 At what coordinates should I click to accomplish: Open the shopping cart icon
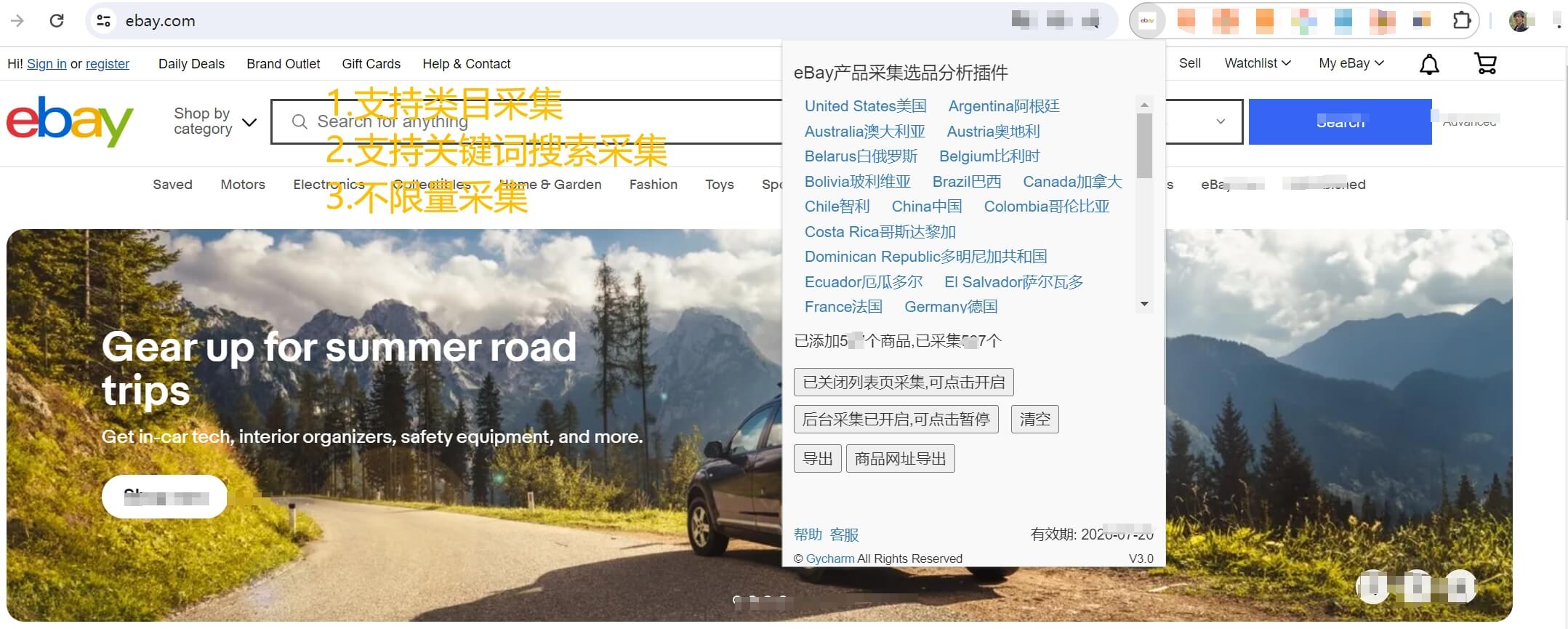[1485, 63]
